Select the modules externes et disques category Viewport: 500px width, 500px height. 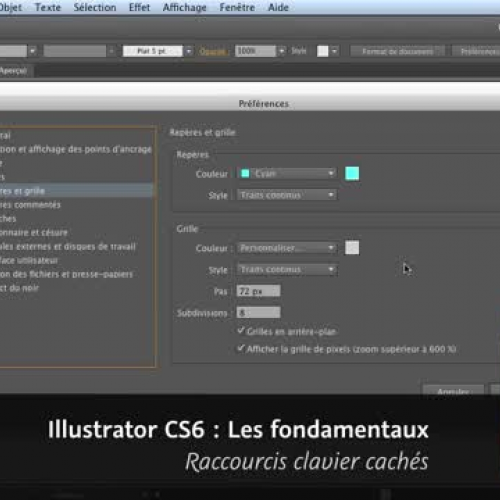click(x=76, y=246)
